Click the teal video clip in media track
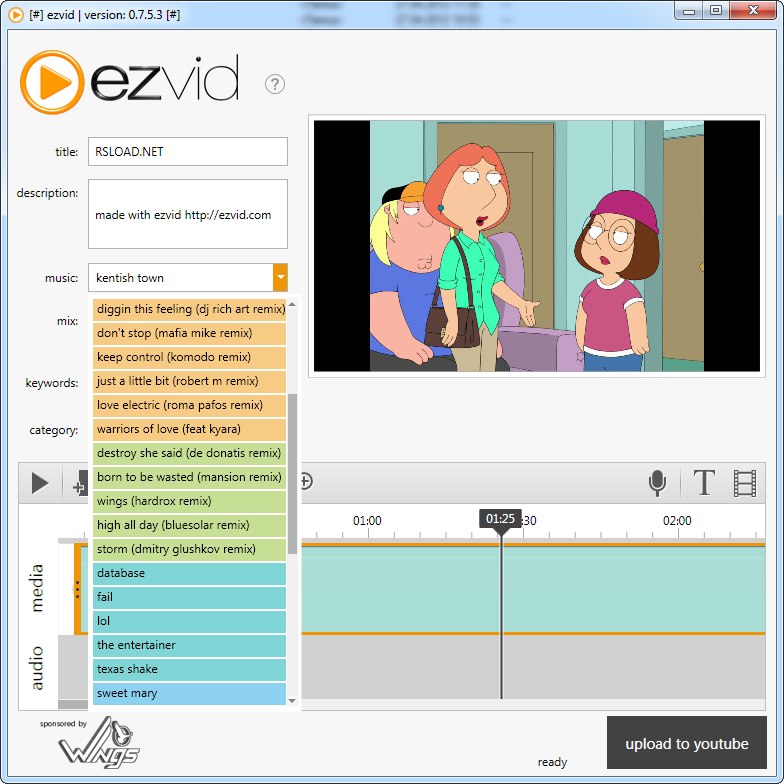 (x=532, y=589)
